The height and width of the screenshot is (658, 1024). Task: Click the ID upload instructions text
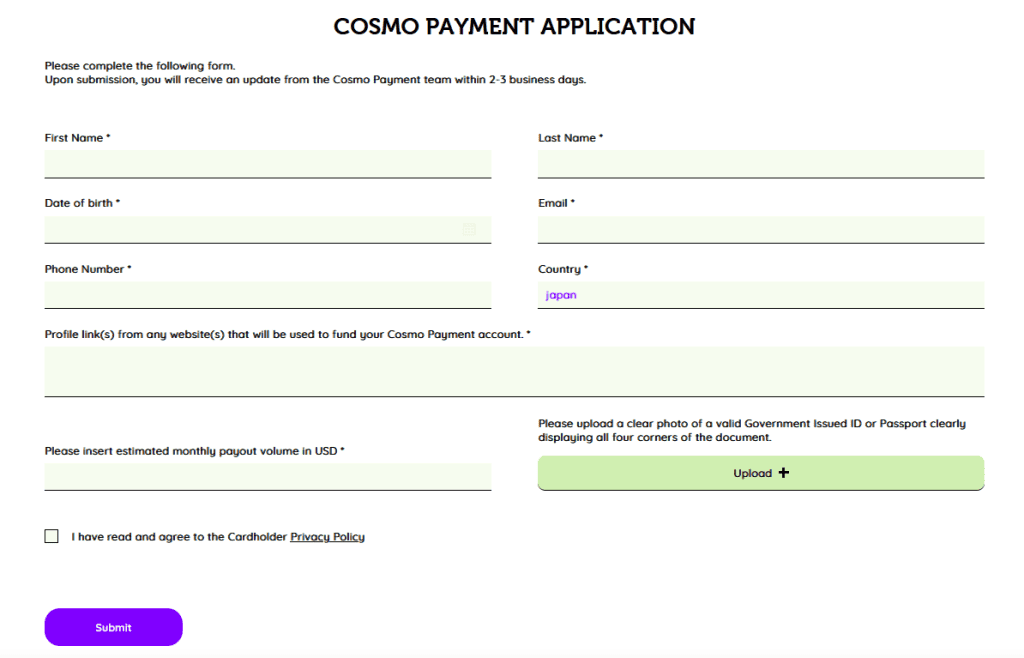click(x=752, y=430)
